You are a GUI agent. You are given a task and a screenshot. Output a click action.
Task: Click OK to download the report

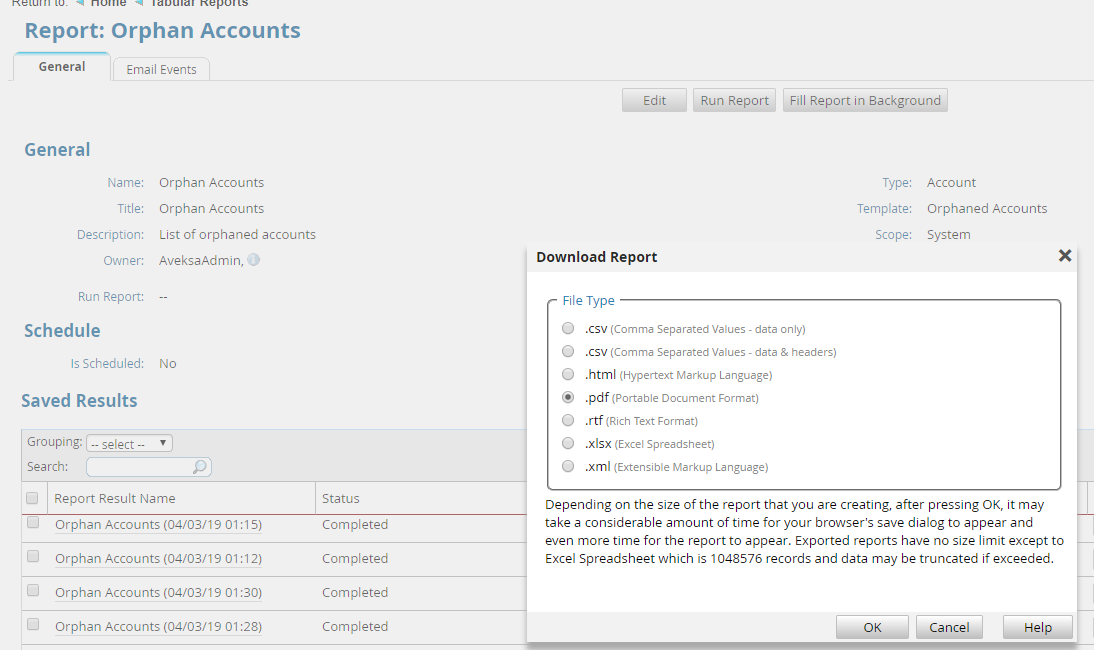pos(872,627)
